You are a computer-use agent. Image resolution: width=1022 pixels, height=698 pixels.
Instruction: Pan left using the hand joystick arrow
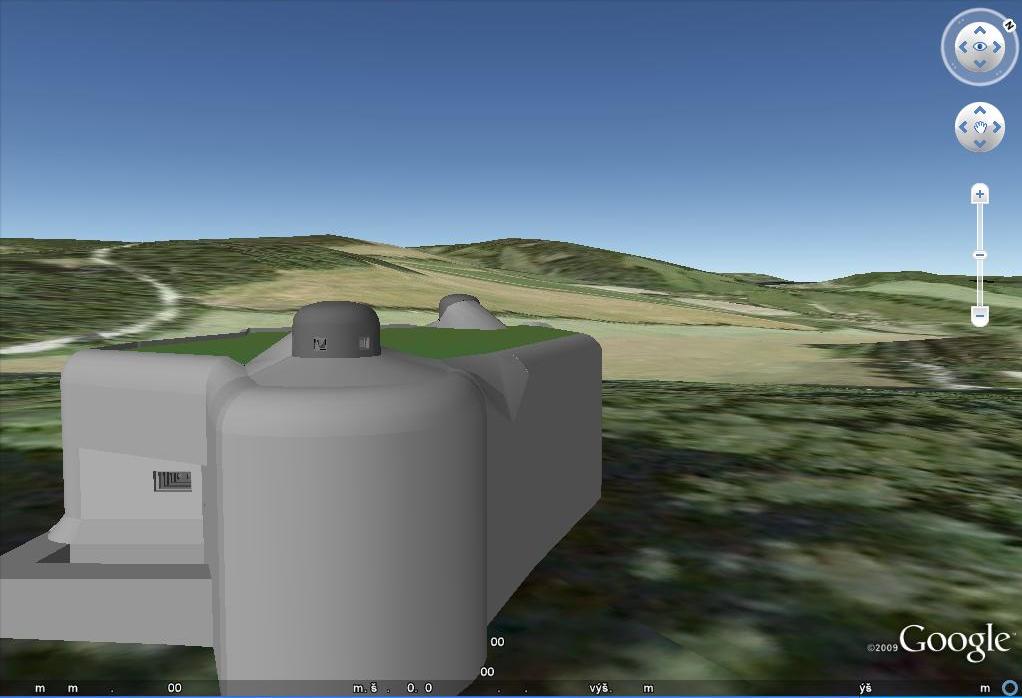click(963, 127)
